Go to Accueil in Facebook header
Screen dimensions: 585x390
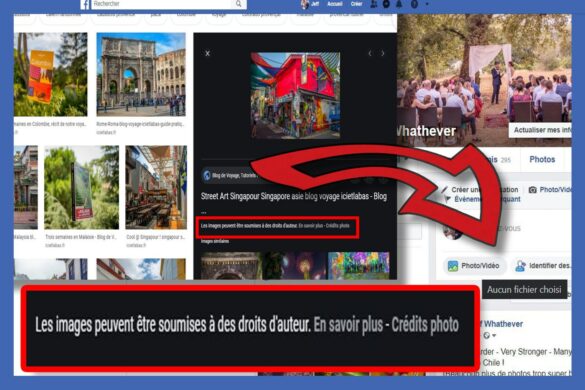click(335, 4)
